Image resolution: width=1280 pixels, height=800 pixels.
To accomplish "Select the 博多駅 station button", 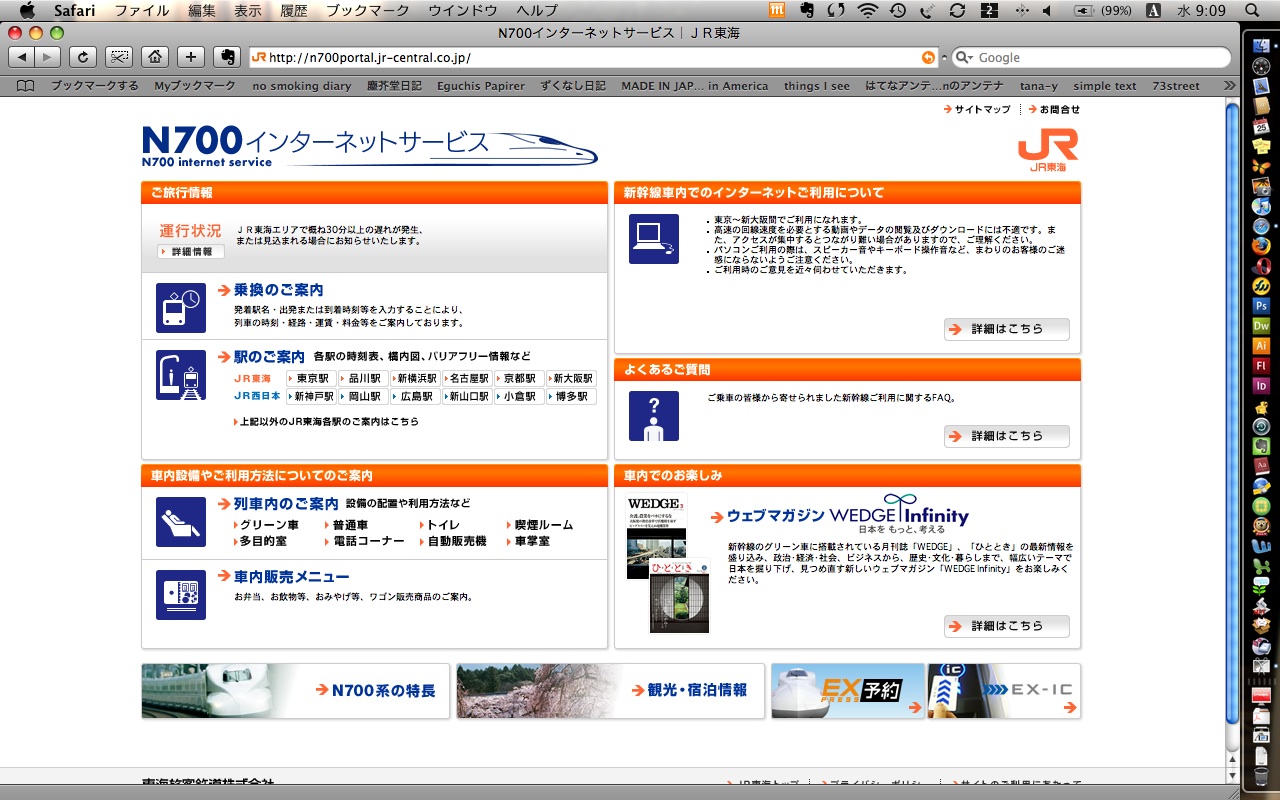I will (x=572, y=397).
